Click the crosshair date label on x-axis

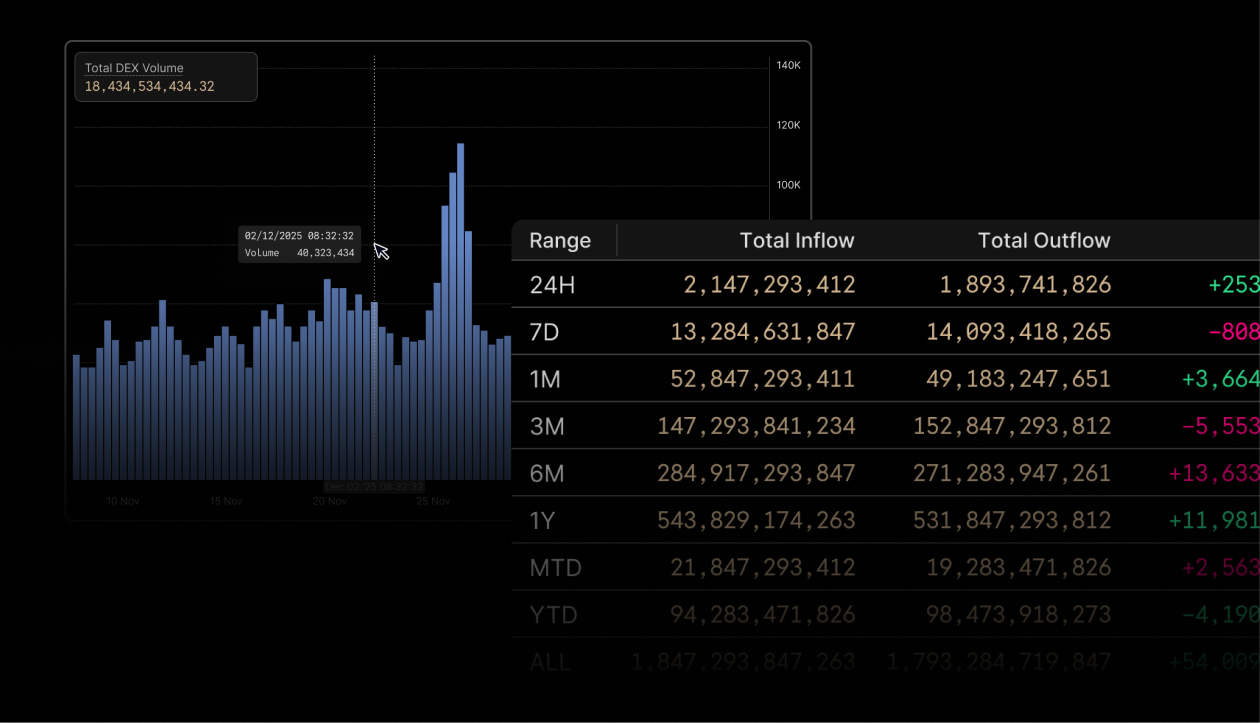[374, 487]
